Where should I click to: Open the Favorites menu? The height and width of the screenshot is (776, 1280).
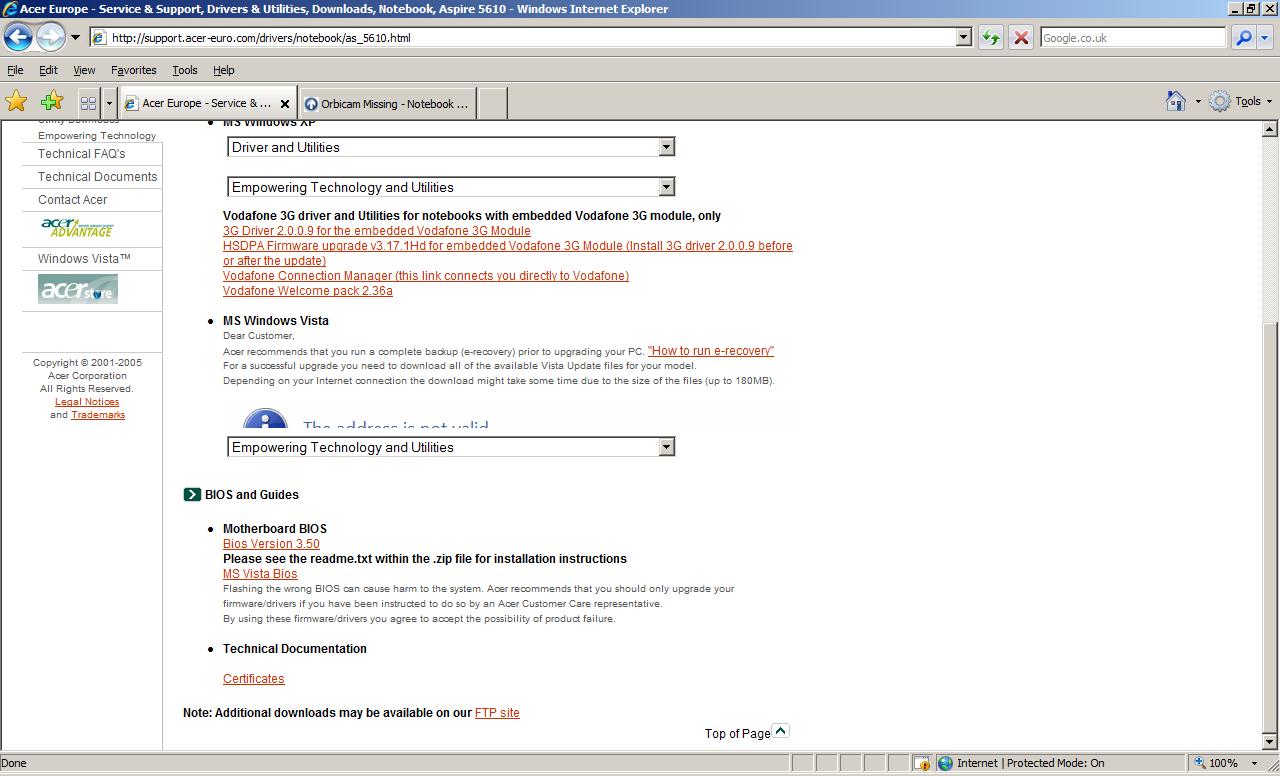pyautogui.click(x=133, y=70)
